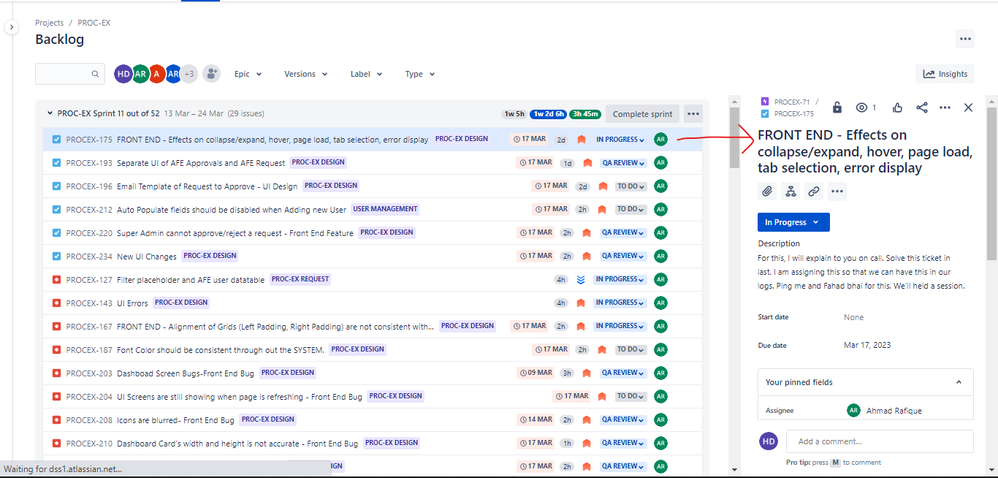
Task: Open the Label filter dropdown
Action: click(x=366, y=74)
